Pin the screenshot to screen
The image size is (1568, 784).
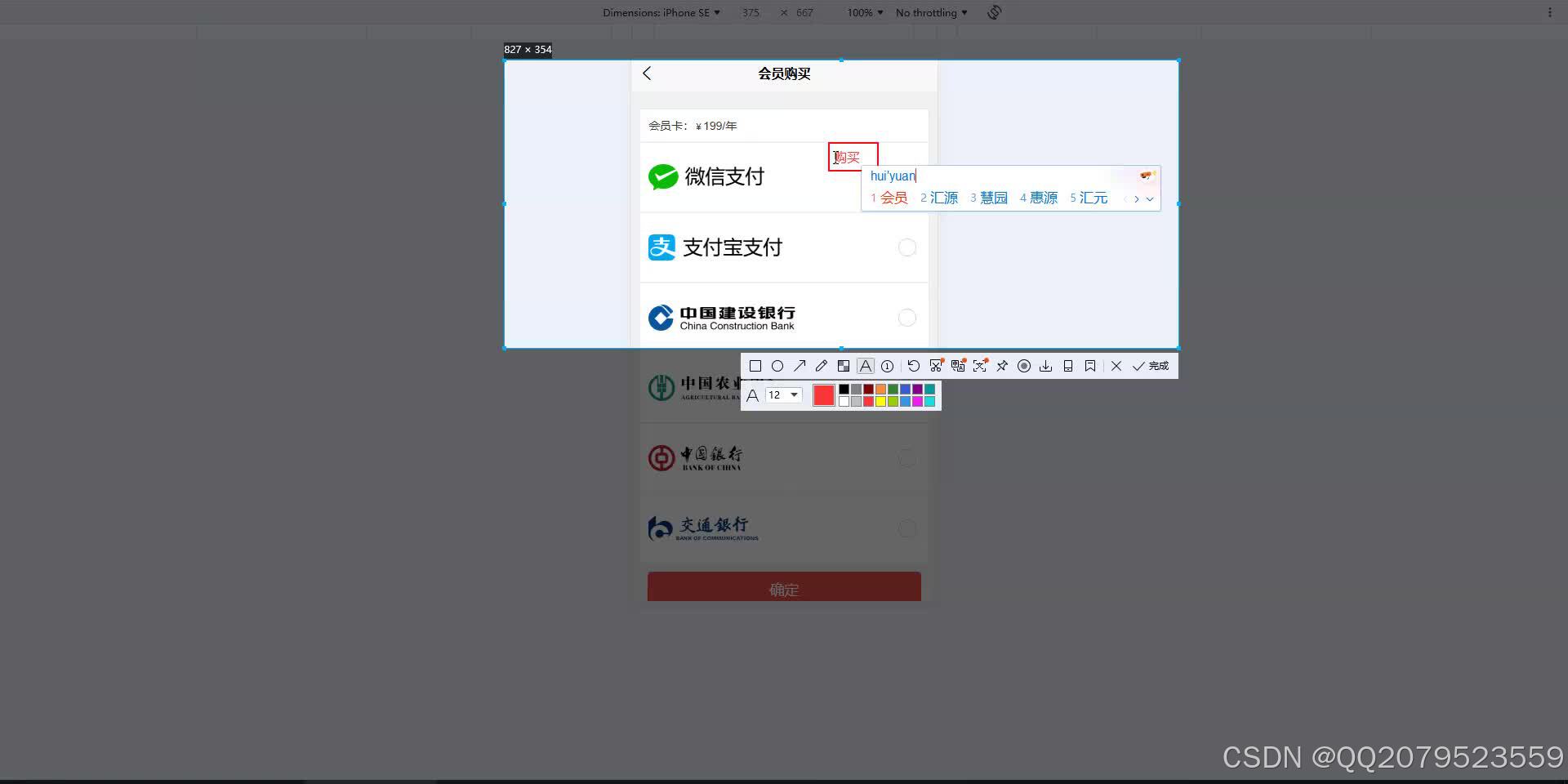[1002, 366]
